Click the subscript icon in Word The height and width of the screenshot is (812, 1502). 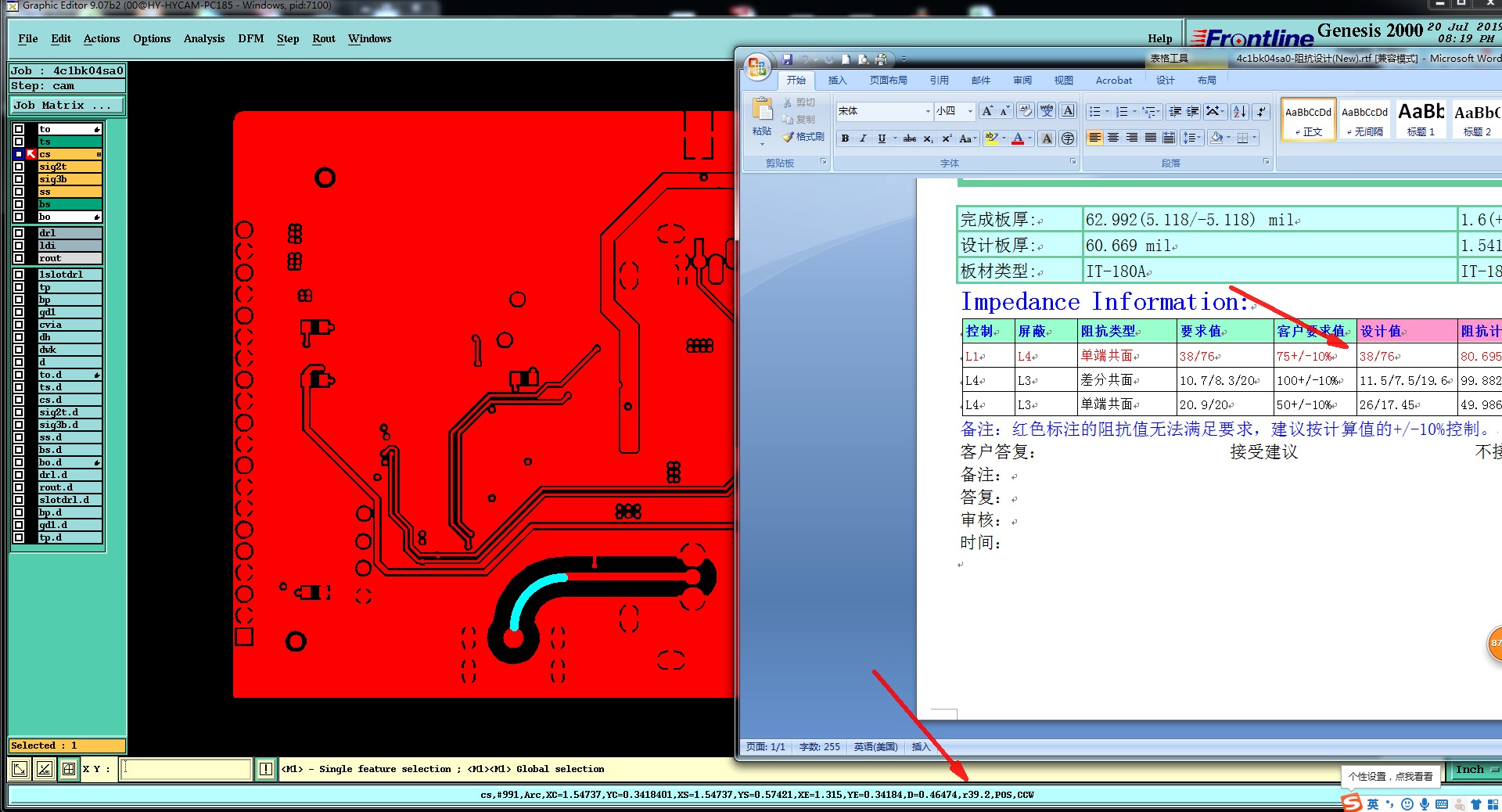(x=928, y=138)
